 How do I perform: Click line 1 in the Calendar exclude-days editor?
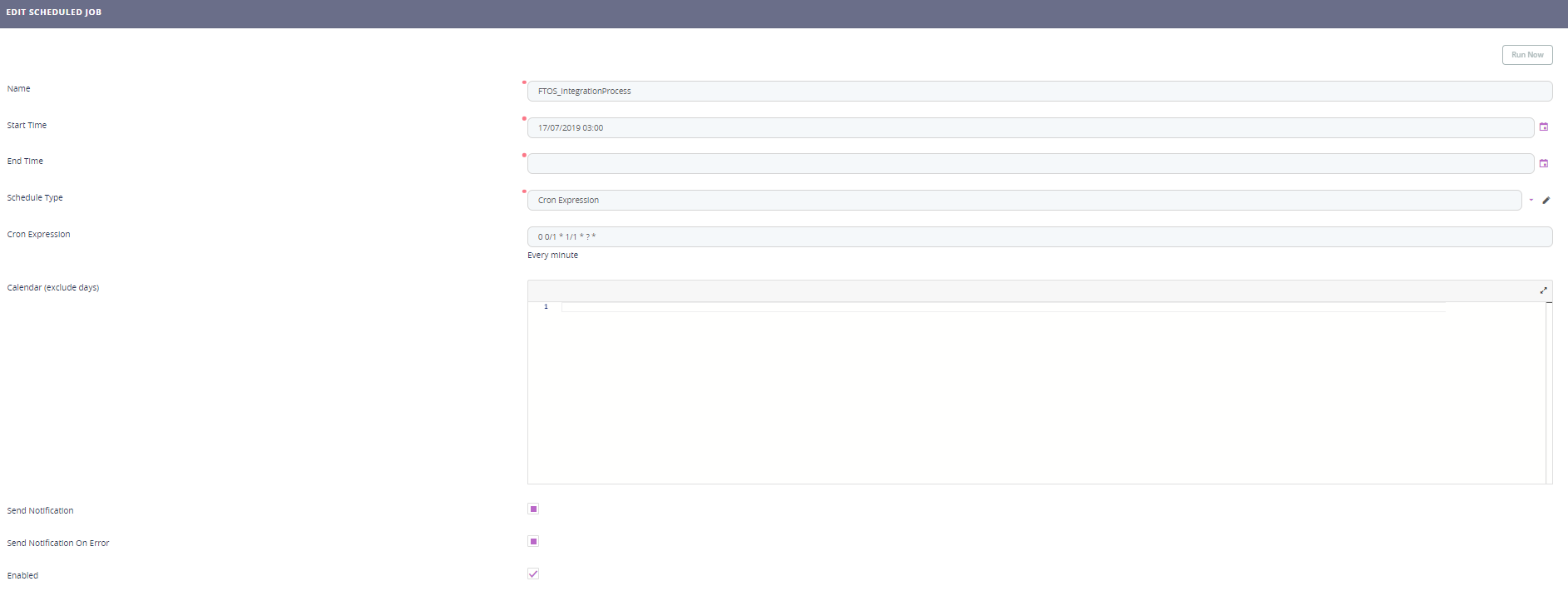[x=998, y=307]
